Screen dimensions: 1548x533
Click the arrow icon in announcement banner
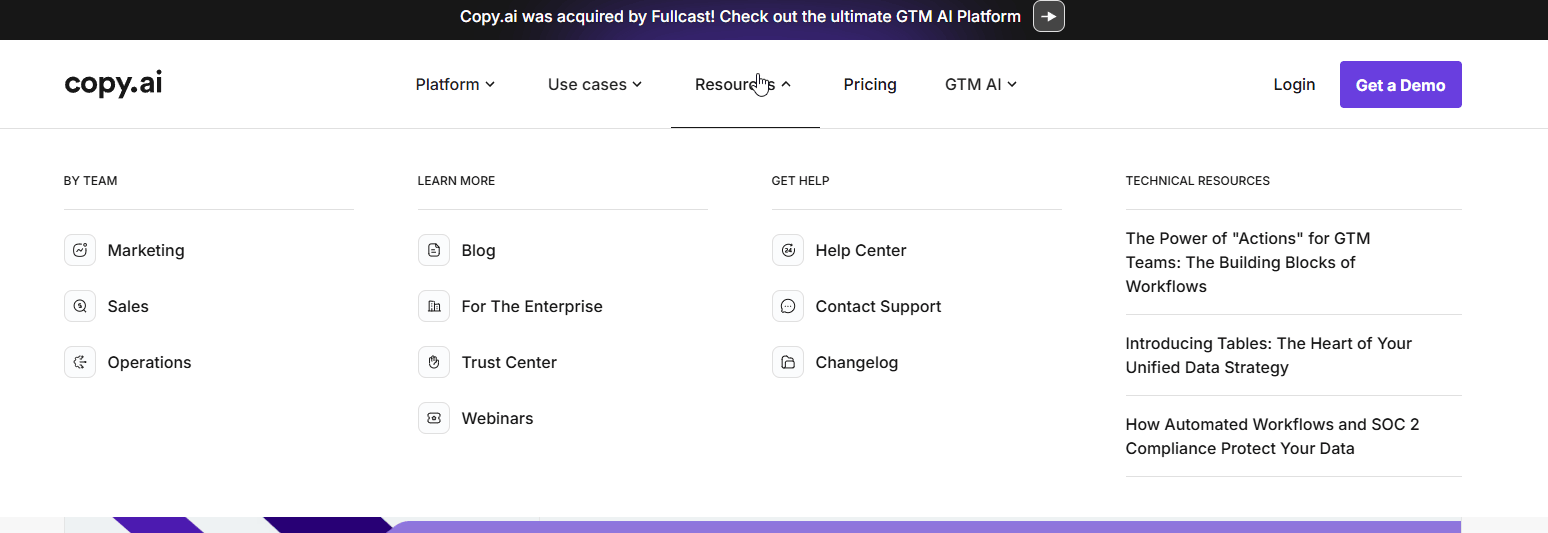pyautogui.click(x=1048, y=17)
